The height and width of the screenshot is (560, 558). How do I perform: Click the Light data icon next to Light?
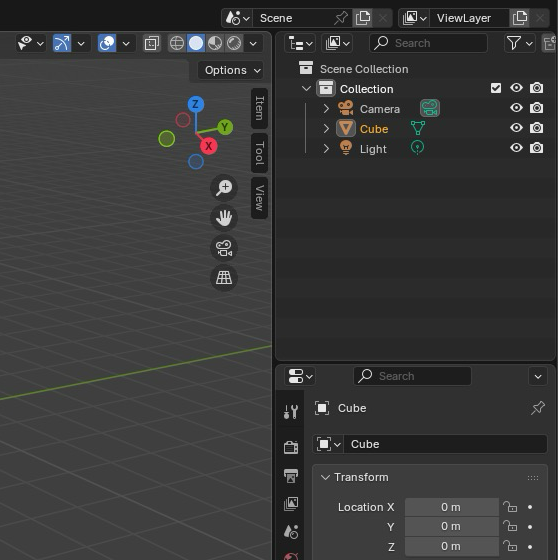tap(417, 148)
